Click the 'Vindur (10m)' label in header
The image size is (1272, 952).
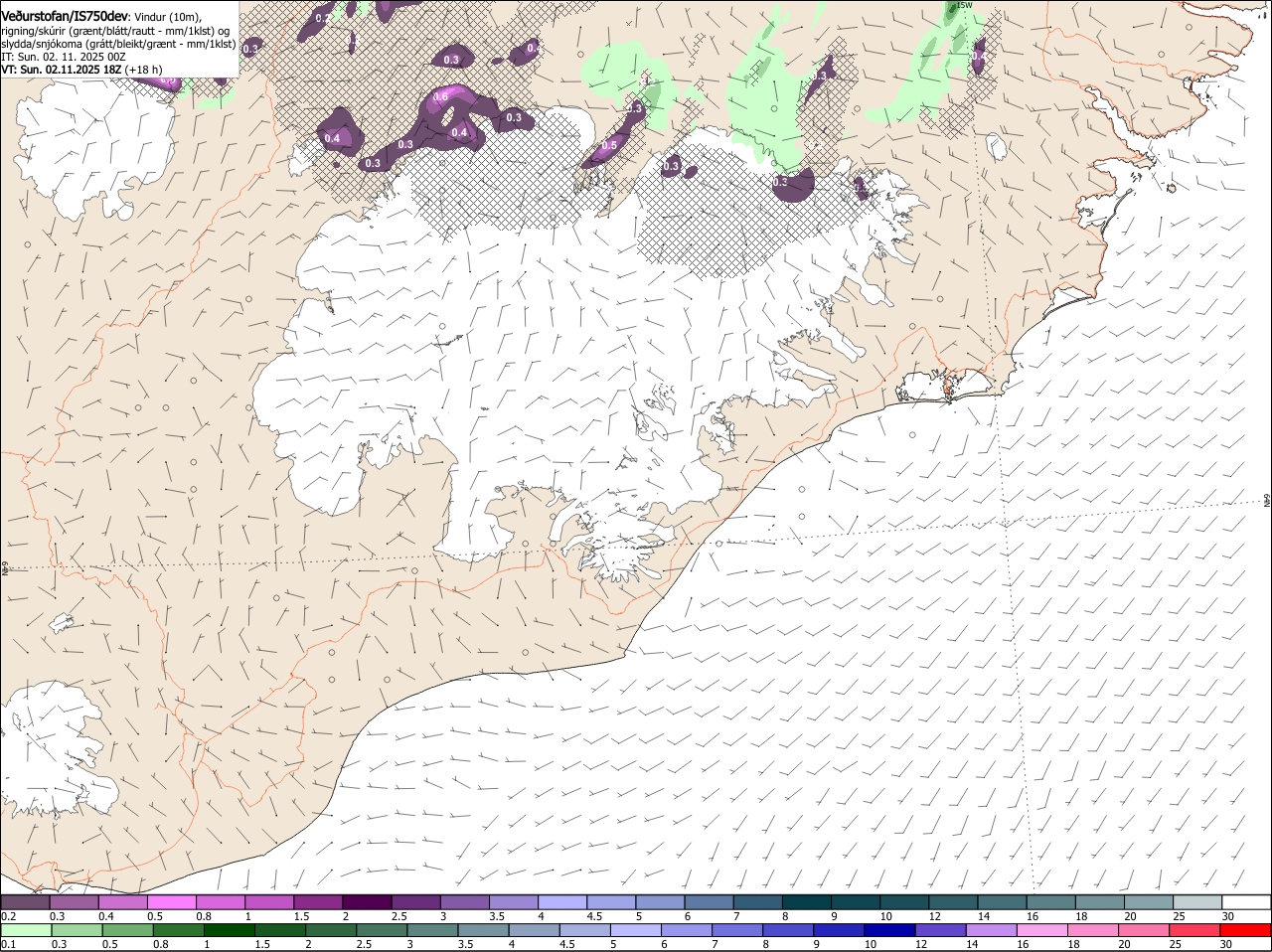(167, 17)
